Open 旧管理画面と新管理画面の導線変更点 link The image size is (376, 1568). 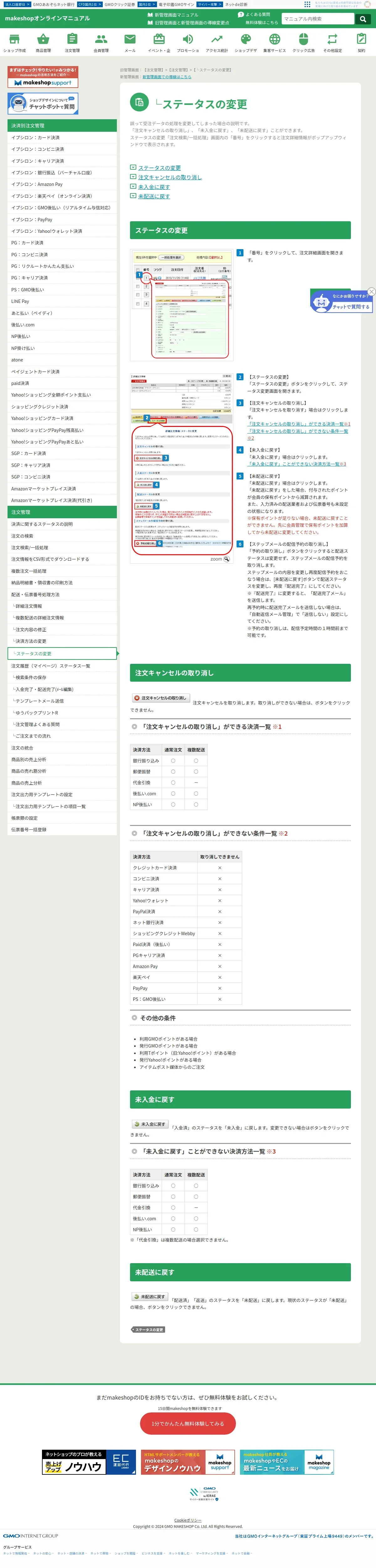[x=188, y=23]
